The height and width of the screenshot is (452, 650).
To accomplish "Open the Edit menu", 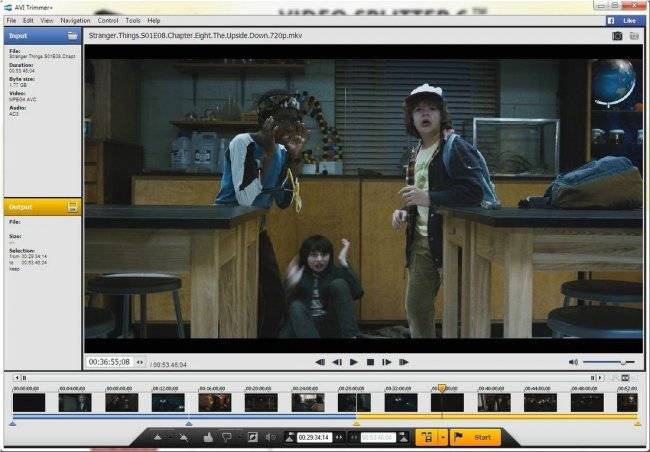I will click(28, 20).
